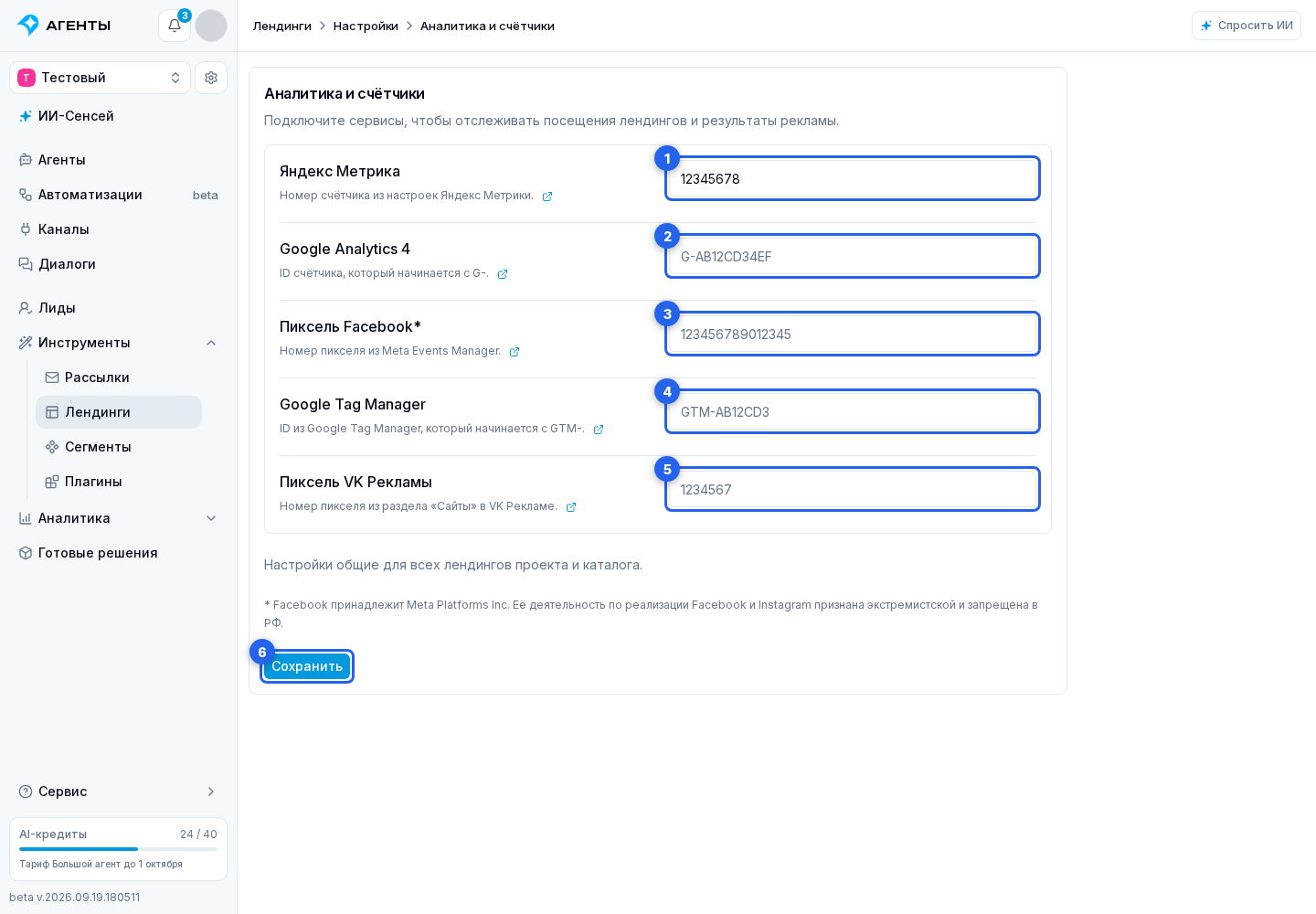Open the user avatar menu
The width and height of the screenshot is (1316, 914).
pyautogui.click(x=211, y=26)
